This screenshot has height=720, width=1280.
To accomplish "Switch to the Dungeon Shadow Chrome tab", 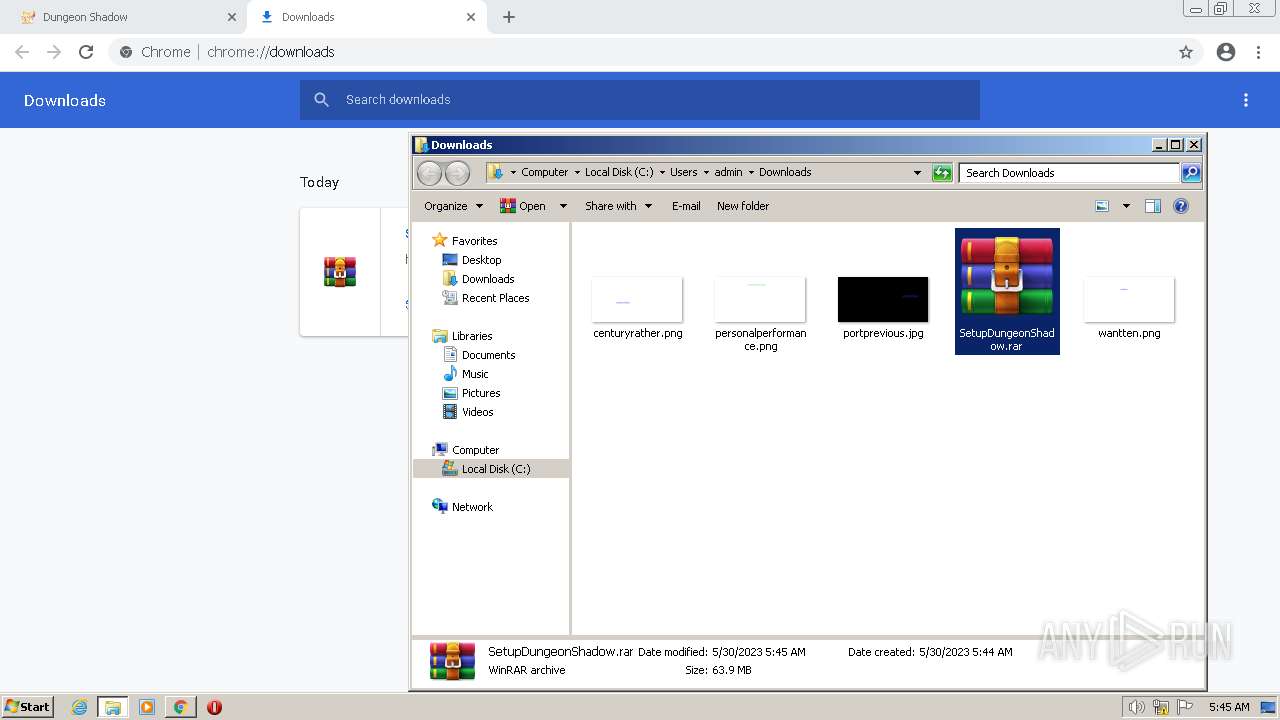I will tap(124, 17).
